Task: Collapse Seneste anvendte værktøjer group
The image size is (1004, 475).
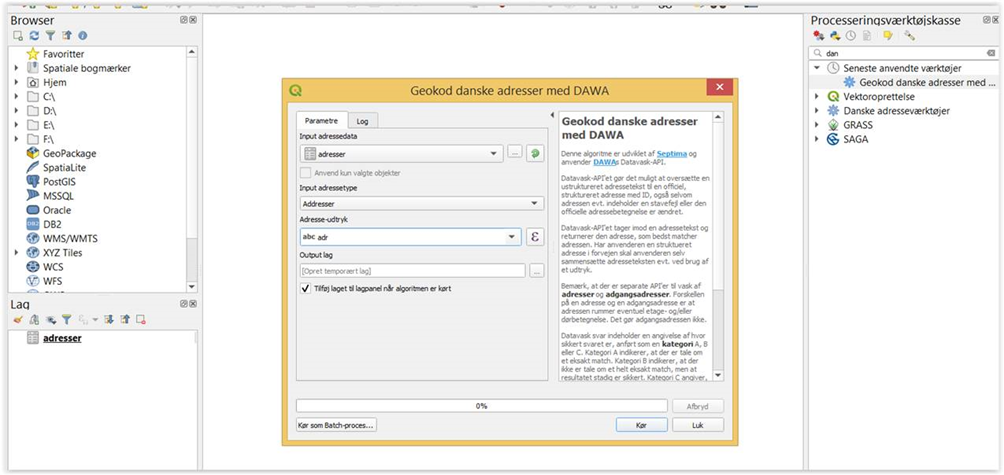Action: 817,68
